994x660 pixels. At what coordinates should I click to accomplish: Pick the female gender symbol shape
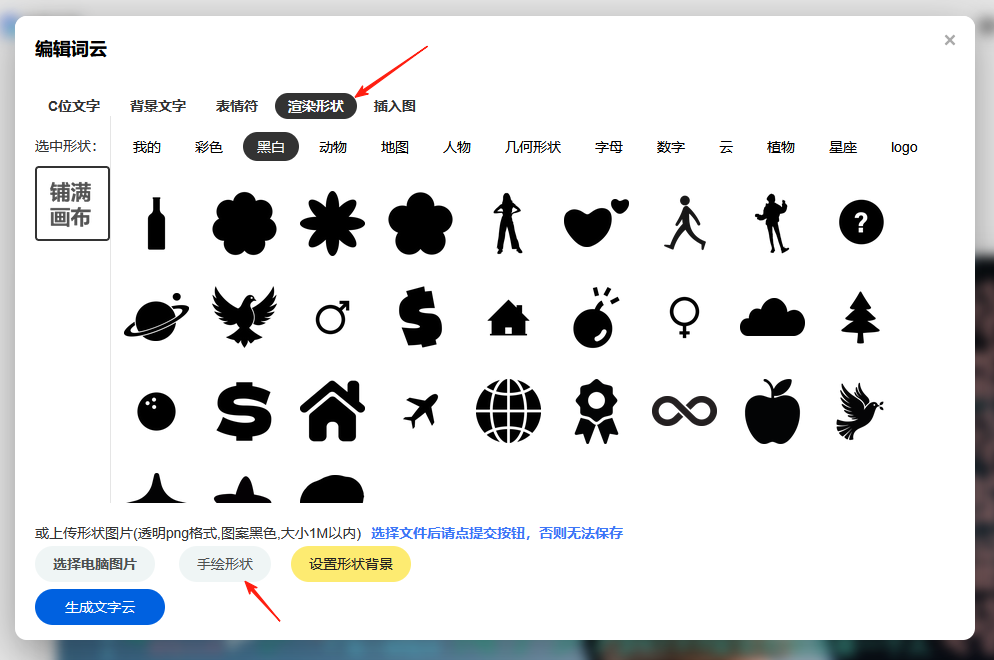pos(684,317)
